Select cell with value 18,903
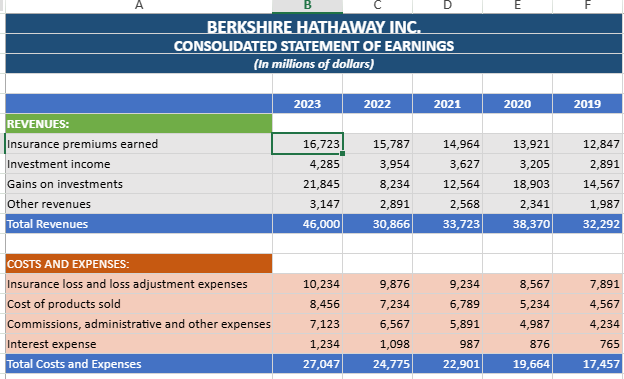This screenshot has height=379, width=624. (517, 184)
